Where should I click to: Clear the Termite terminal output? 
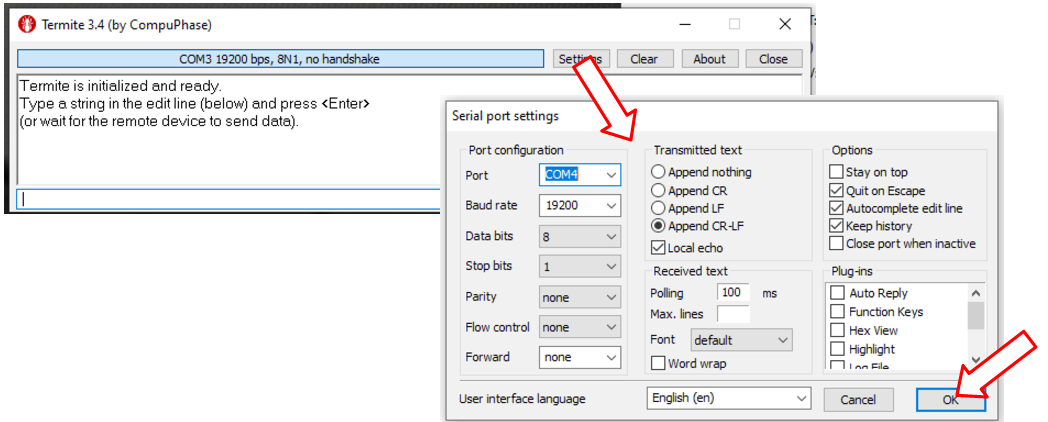tap(644, 59)
